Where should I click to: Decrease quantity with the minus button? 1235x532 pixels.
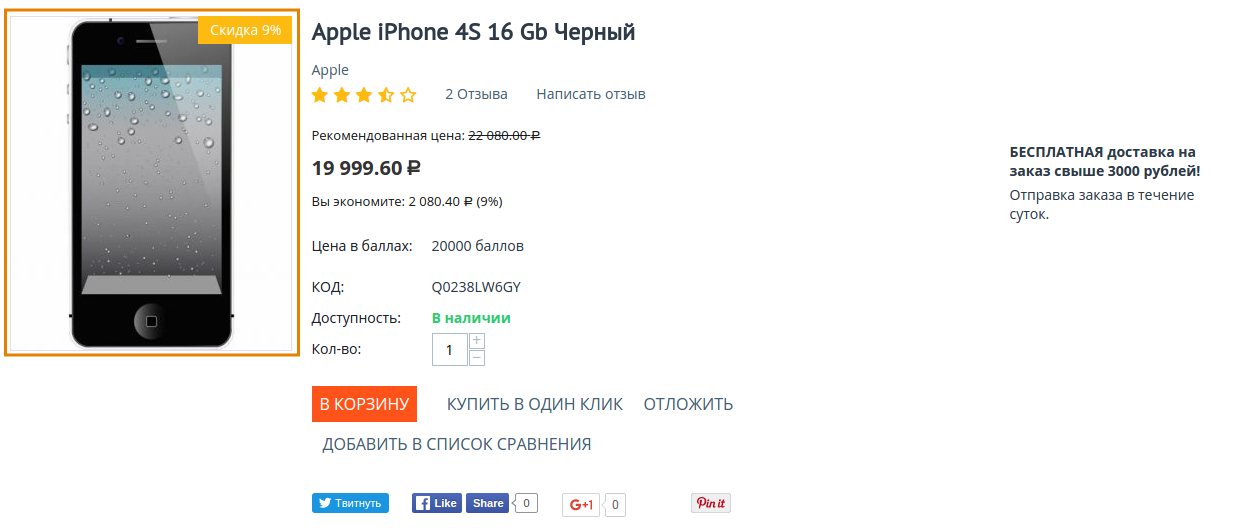pyautogui.click(x=477, y=357)
